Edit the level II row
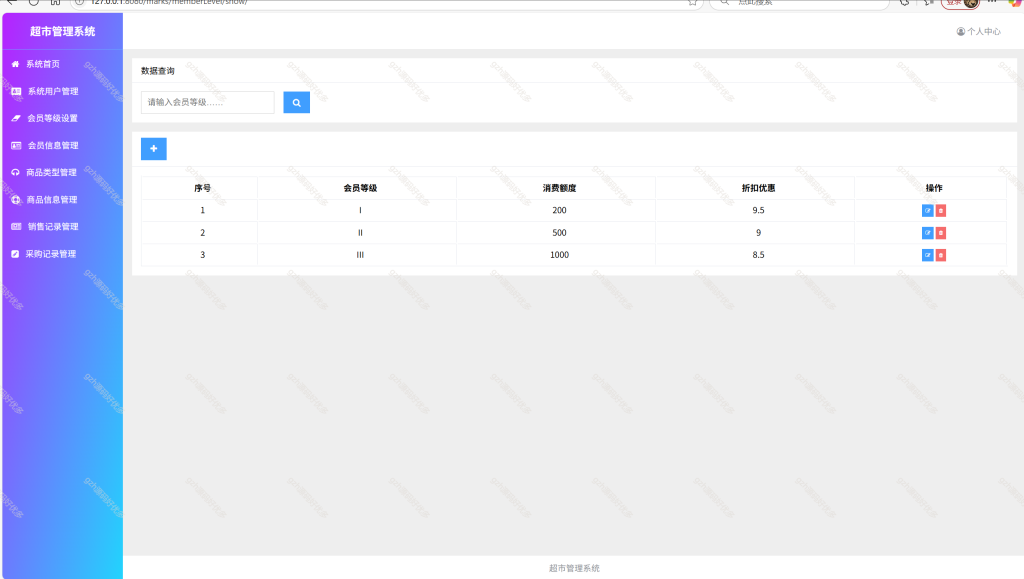Screen dimensions: 1024x579 (927, 233)
